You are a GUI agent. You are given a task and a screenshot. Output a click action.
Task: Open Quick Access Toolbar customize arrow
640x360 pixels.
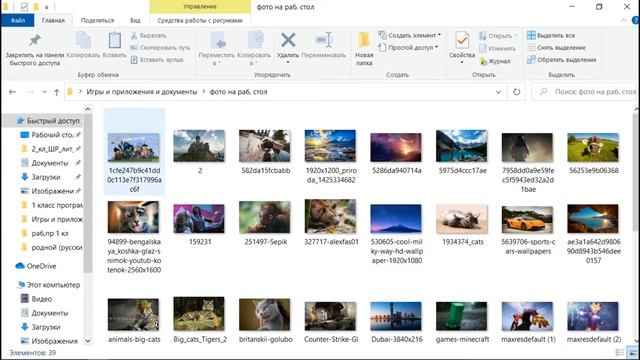pos(47,7)
